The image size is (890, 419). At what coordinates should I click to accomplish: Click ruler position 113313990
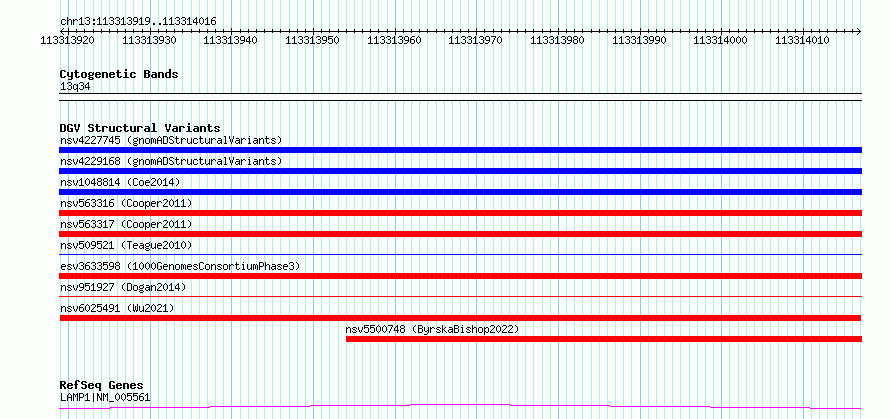pyautogui.click(x=640, y=40)
